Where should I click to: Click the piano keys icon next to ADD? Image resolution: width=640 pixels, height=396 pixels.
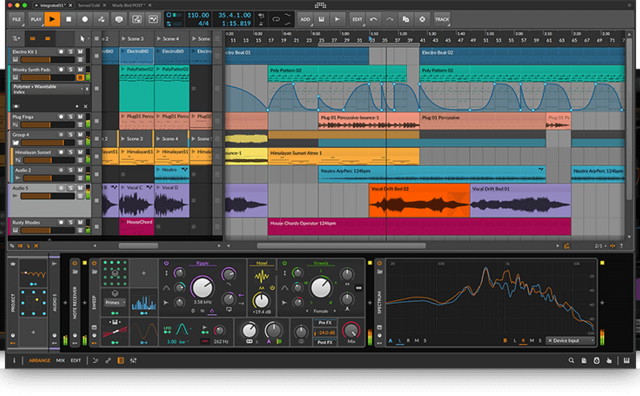322,19
